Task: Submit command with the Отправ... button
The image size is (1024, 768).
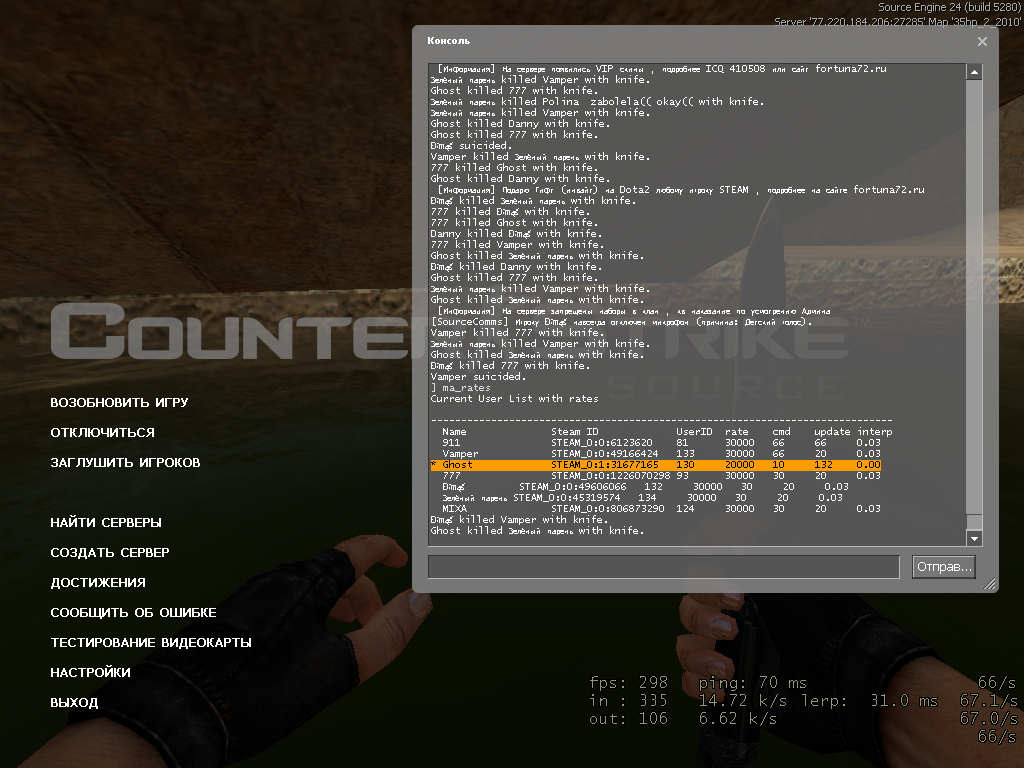Action: point(944,566)
